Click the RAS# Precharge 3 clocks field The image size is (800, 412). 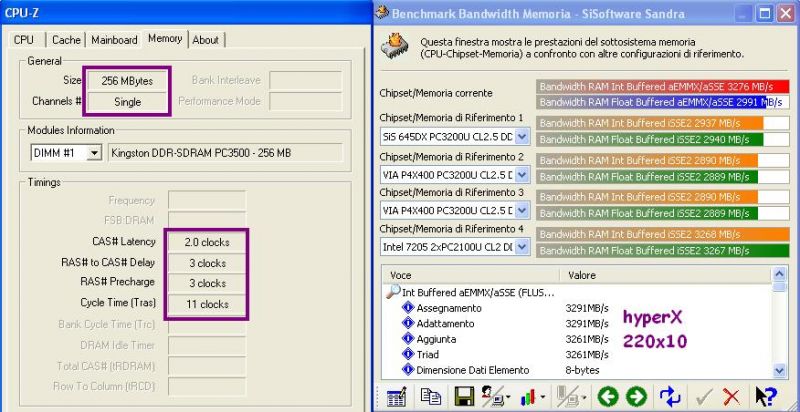tap(207, 284)
